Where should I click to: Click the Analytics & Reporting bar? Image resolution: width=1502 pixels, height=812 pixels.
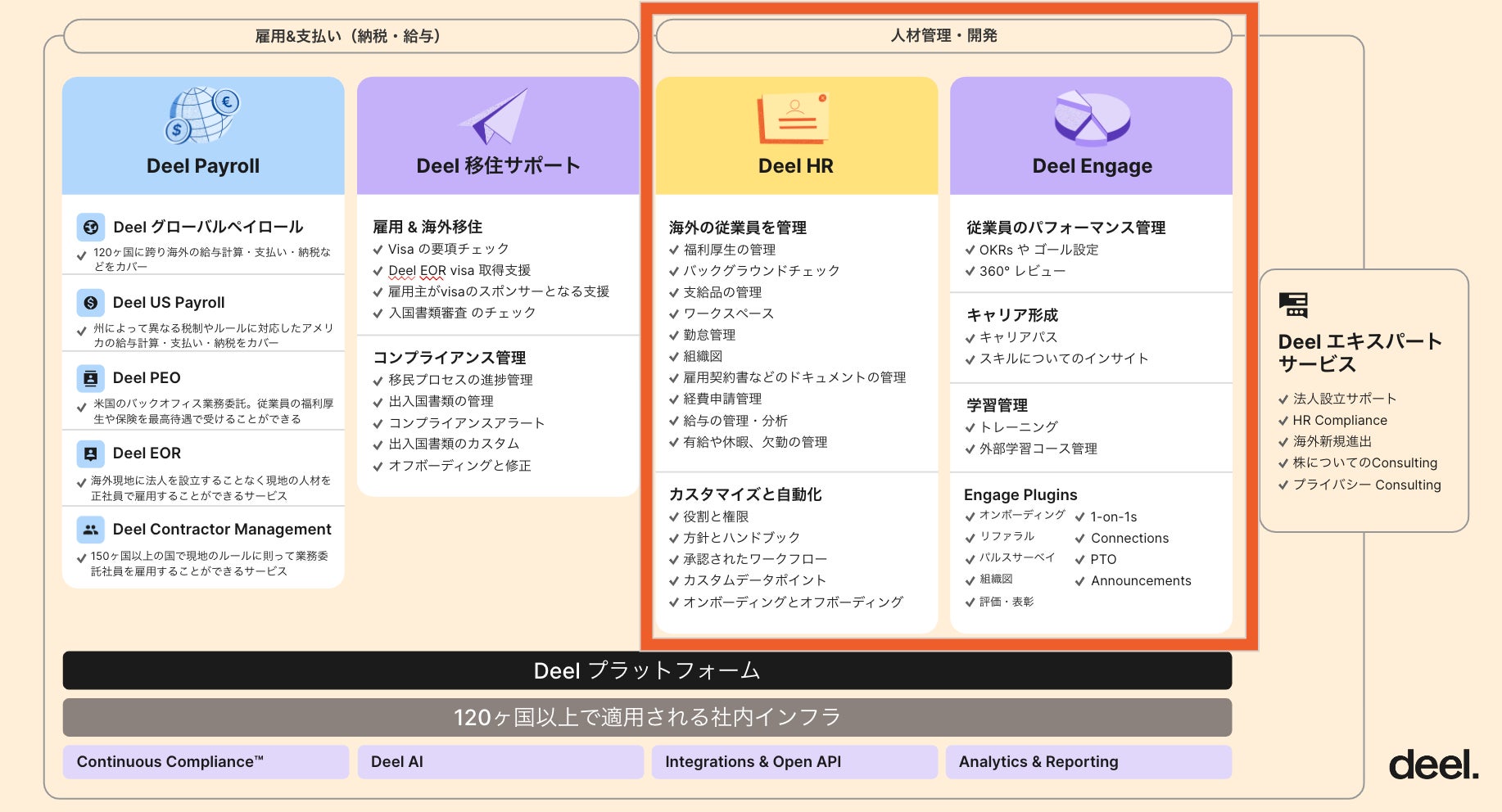pyautogui.click(x=1089, y=762)
